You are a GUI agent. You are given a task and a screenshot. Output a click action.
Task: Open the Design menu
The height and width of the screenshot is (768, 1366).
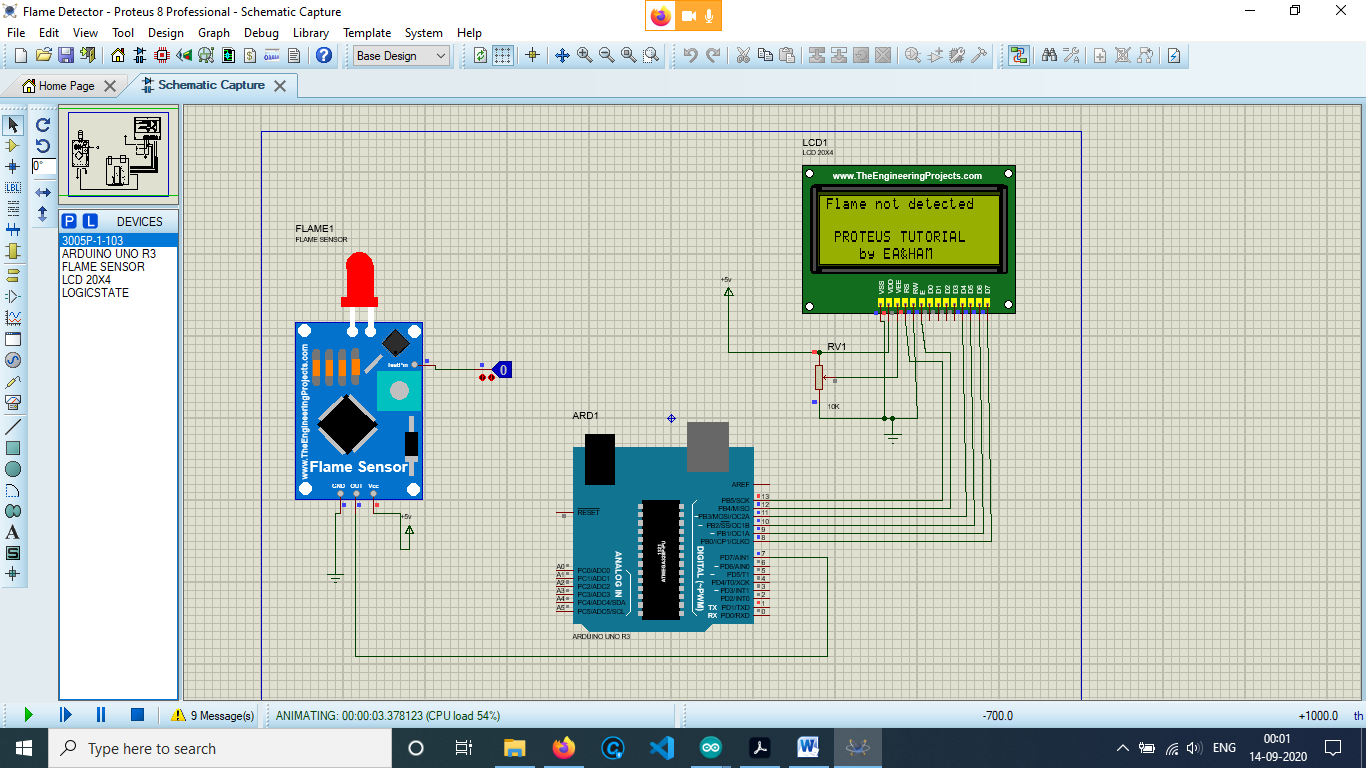click(x=166, y=33)
